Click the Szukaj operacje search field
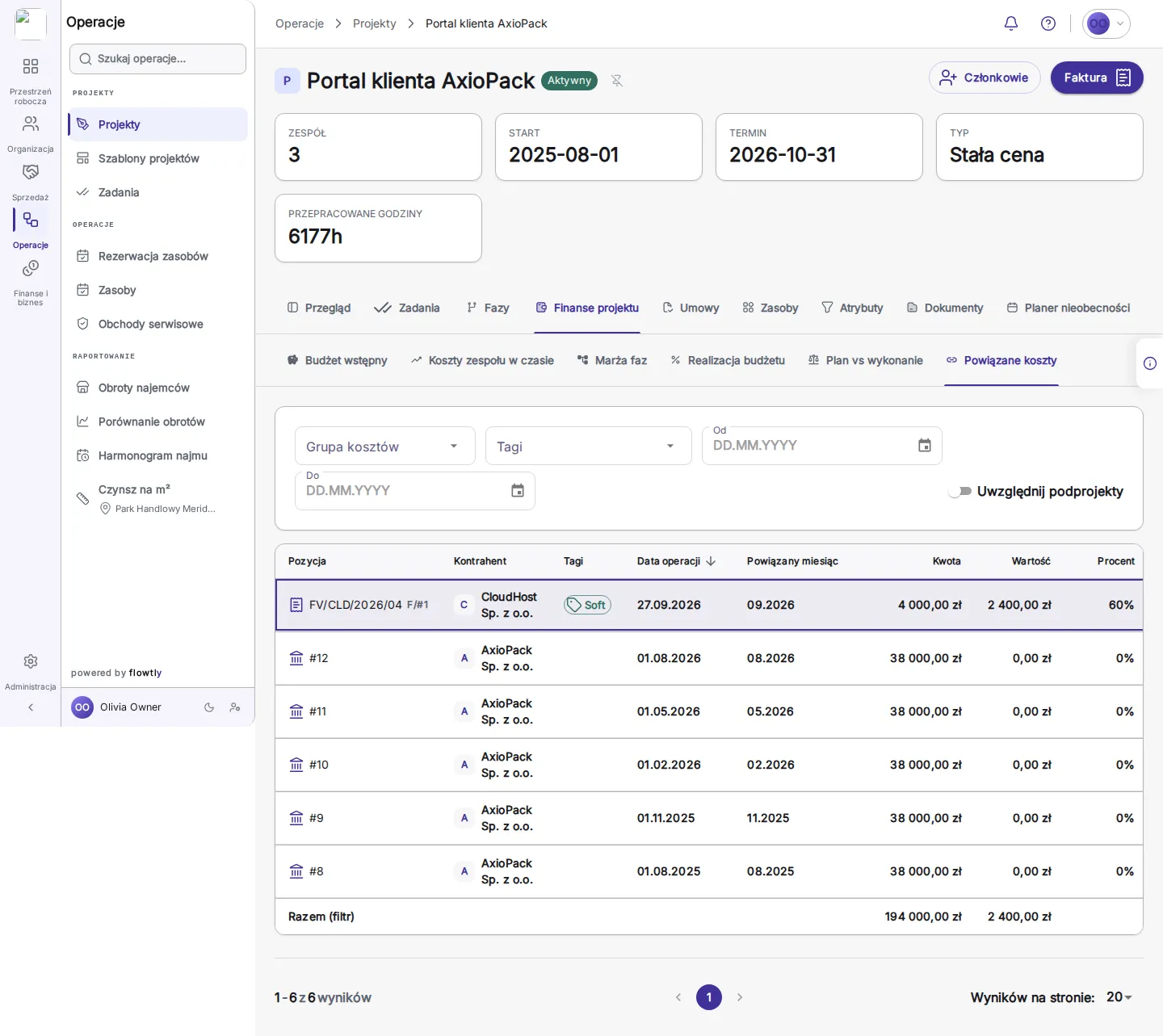The image size is (1163, 1036). click(157, 59)
